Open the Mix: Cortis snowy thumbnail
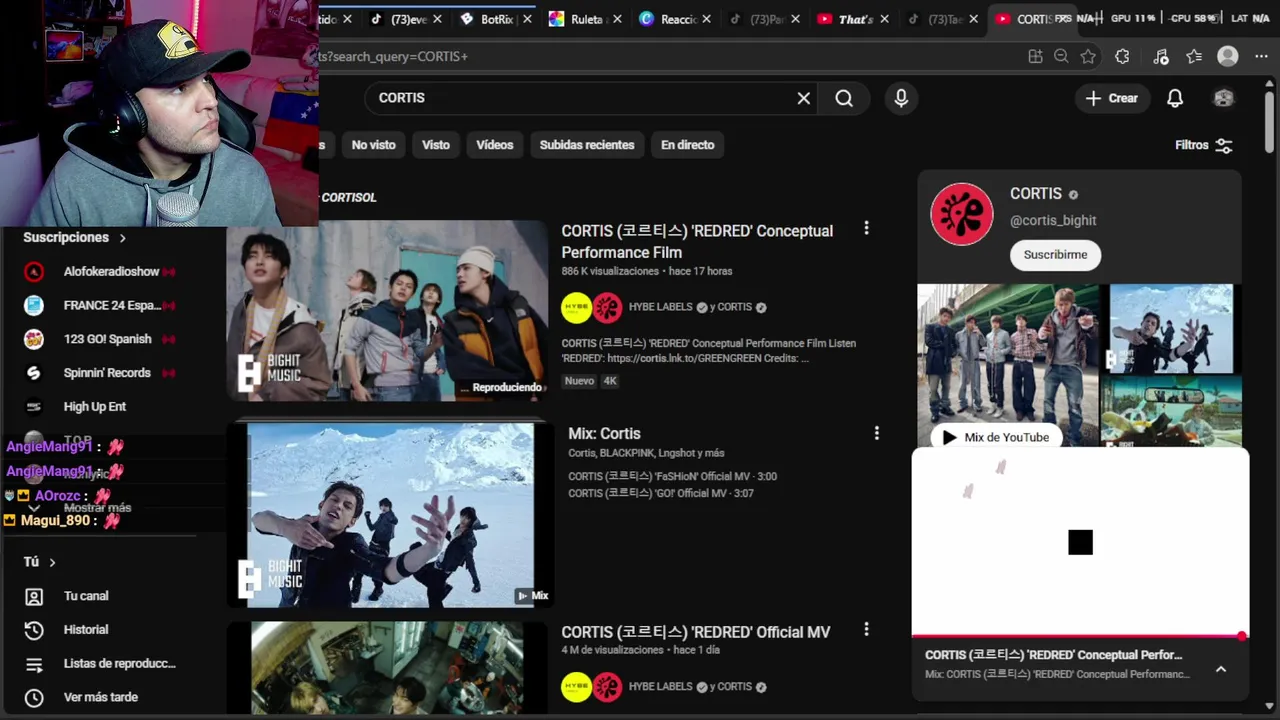This screenshot has width=1280, height=720. coord(390,514)
